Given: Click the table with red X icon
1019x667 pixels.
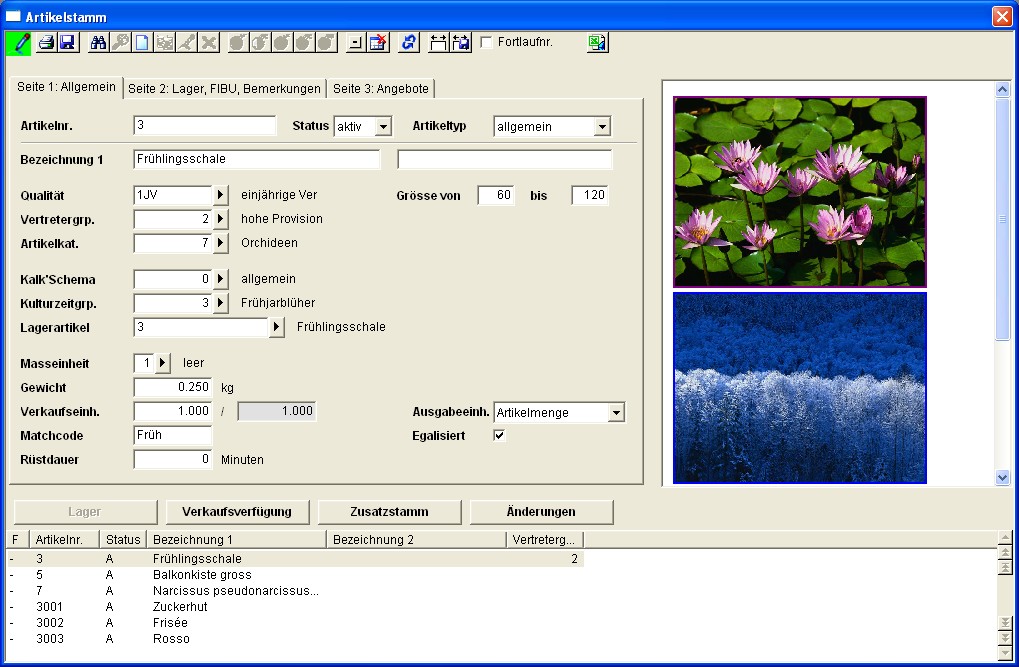Looking at the screenshot, I should pos(378,43).
